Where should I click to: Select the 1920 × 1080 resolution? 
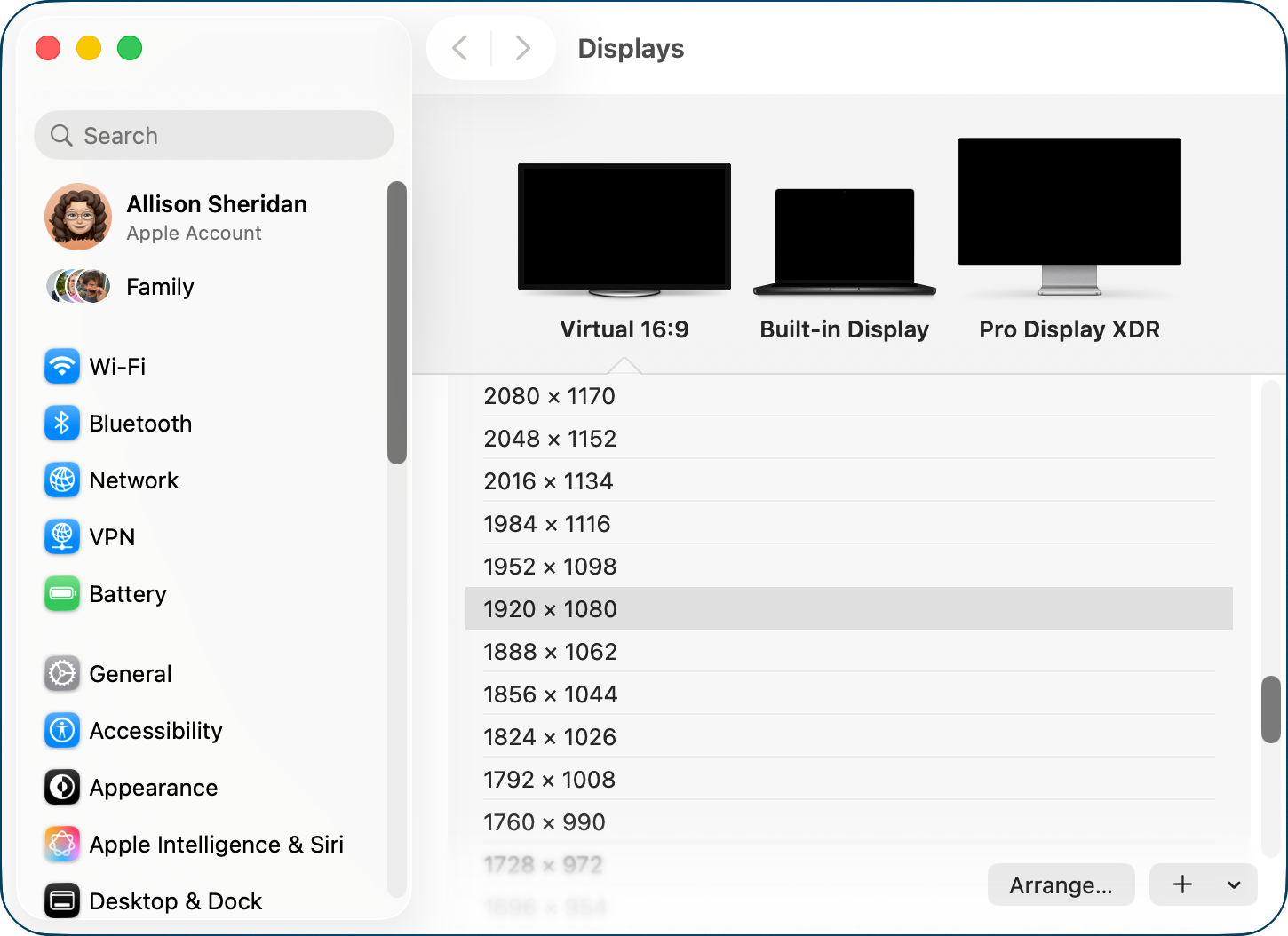(550, 608)
